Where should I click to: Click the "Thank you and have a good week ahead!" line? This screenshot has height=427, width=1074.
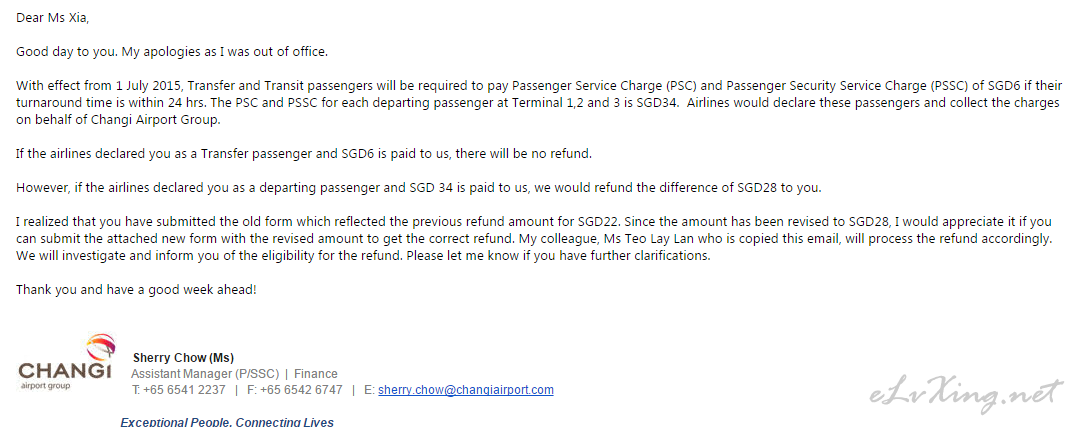136,290
